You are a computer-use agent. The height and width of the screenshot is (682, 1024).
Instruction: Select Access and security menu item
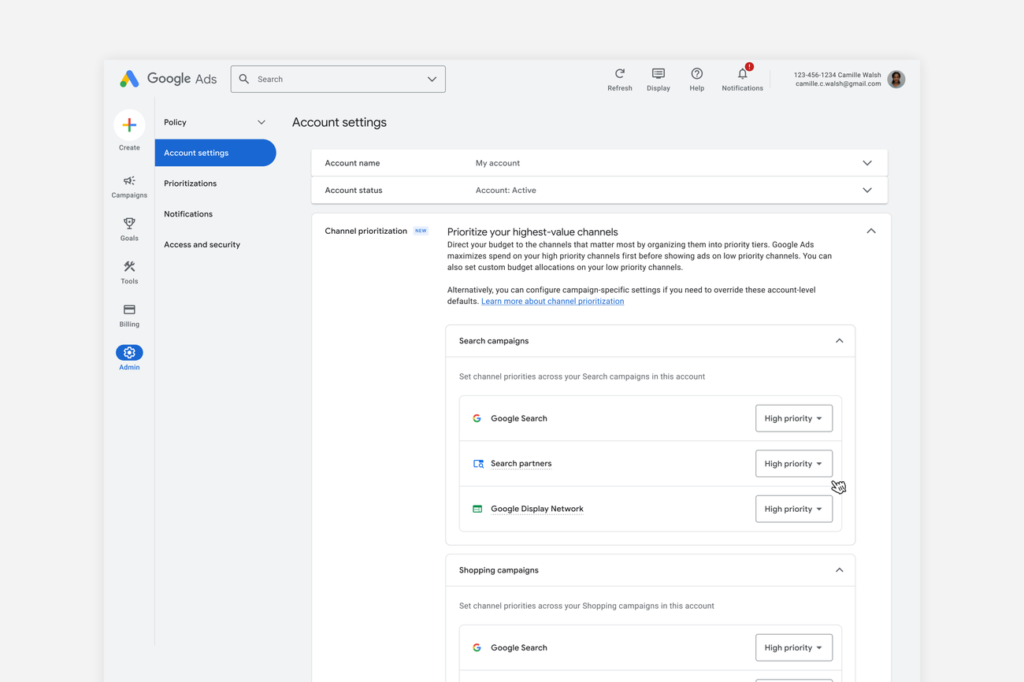coord(202,244)
